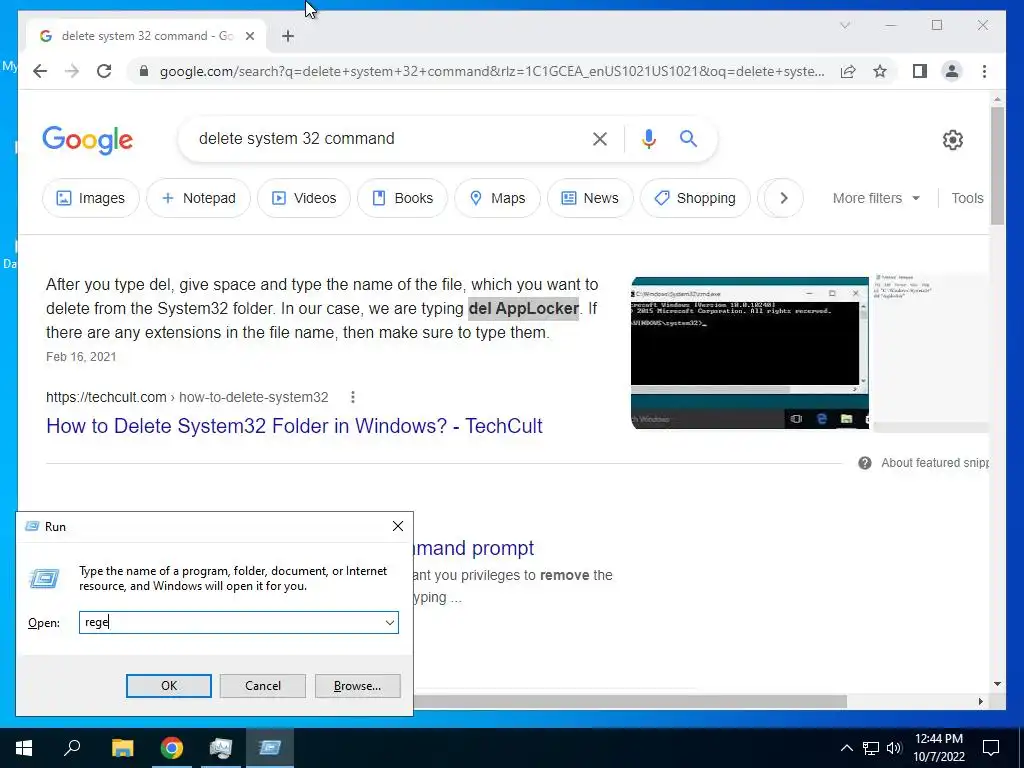1024x768 pixels.
Task: Filter results by Books
Action: 402,198
